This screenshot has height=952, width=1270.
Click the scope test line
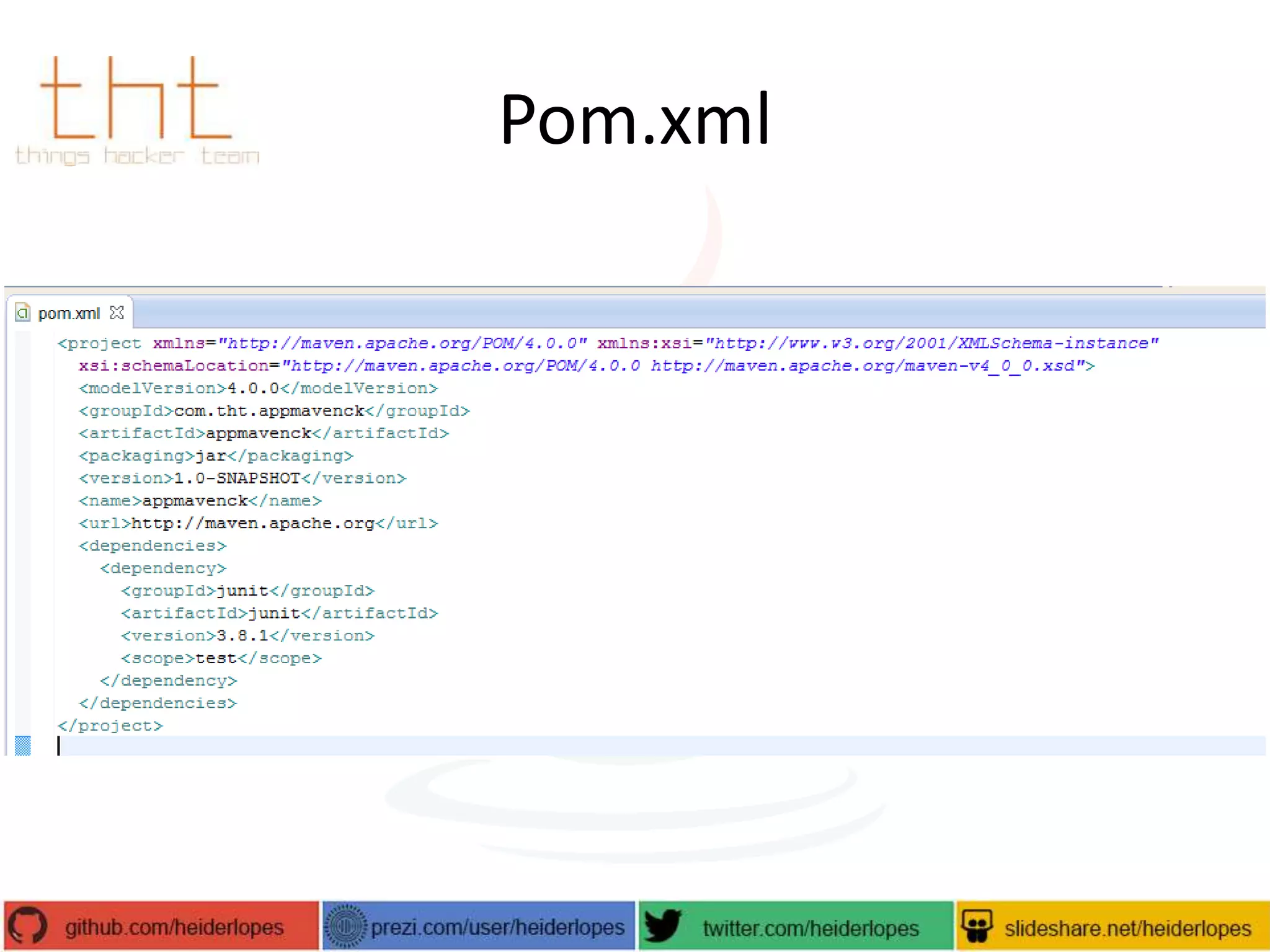click(221, 658)
